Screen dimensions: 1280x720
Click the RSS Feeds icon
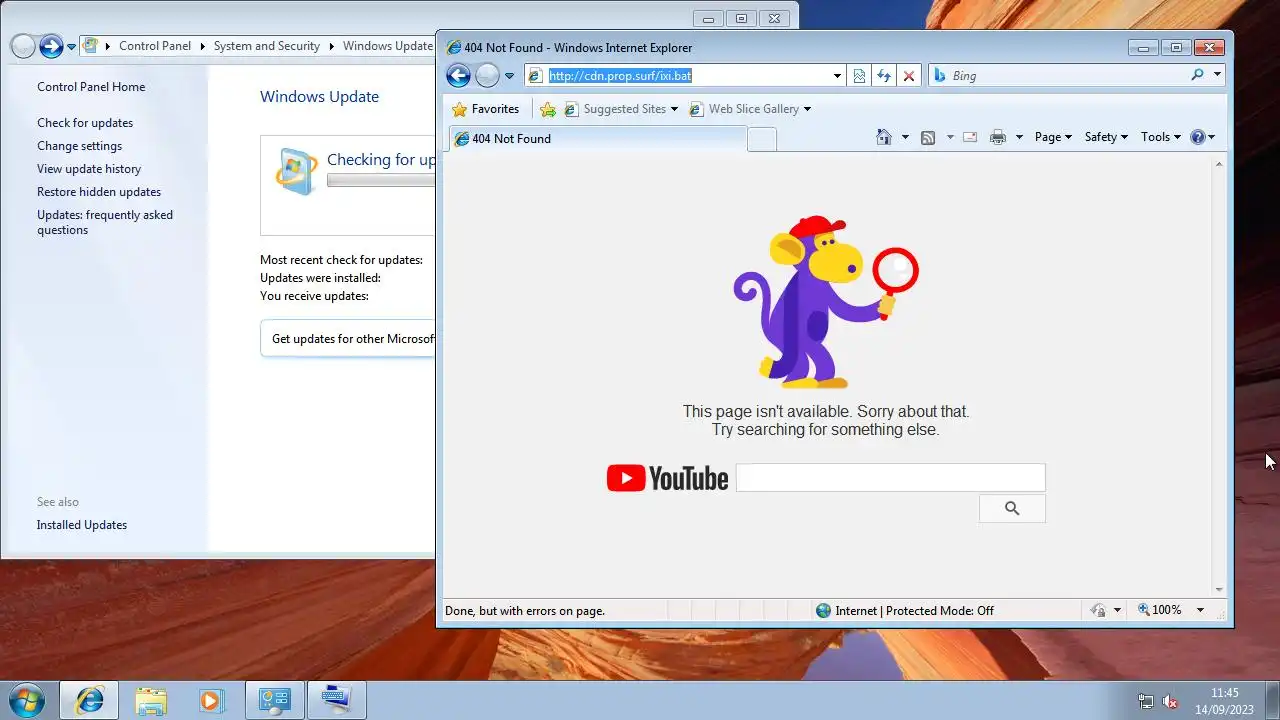tap(928, 137)
